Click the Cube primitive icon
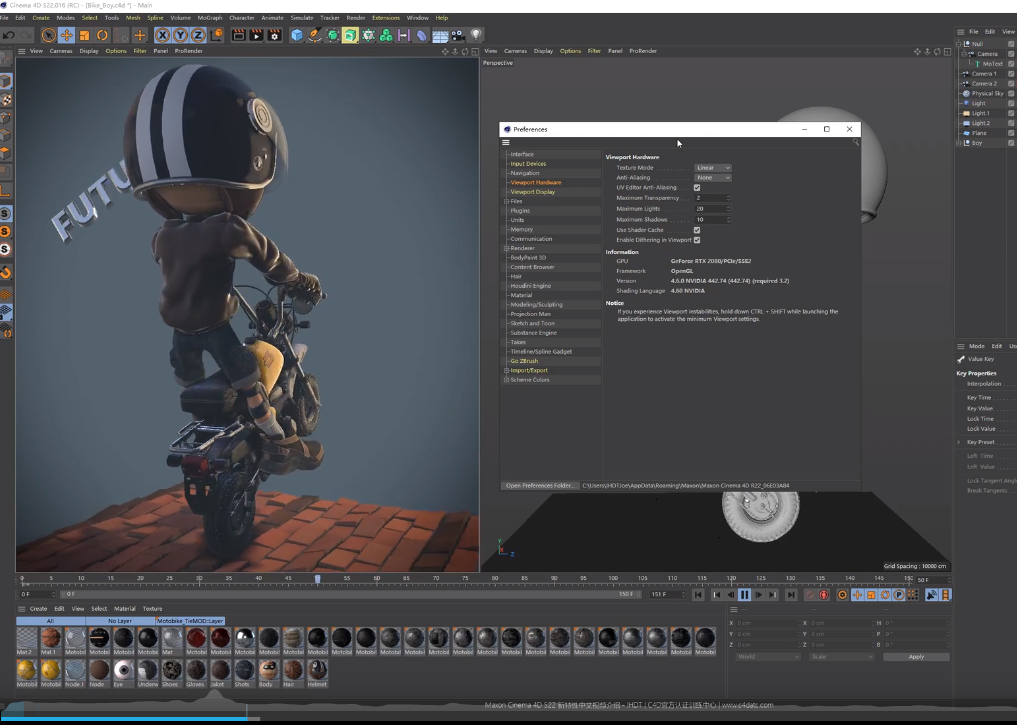The height and width of the screenshot is (725, 1017). point(296,35)
